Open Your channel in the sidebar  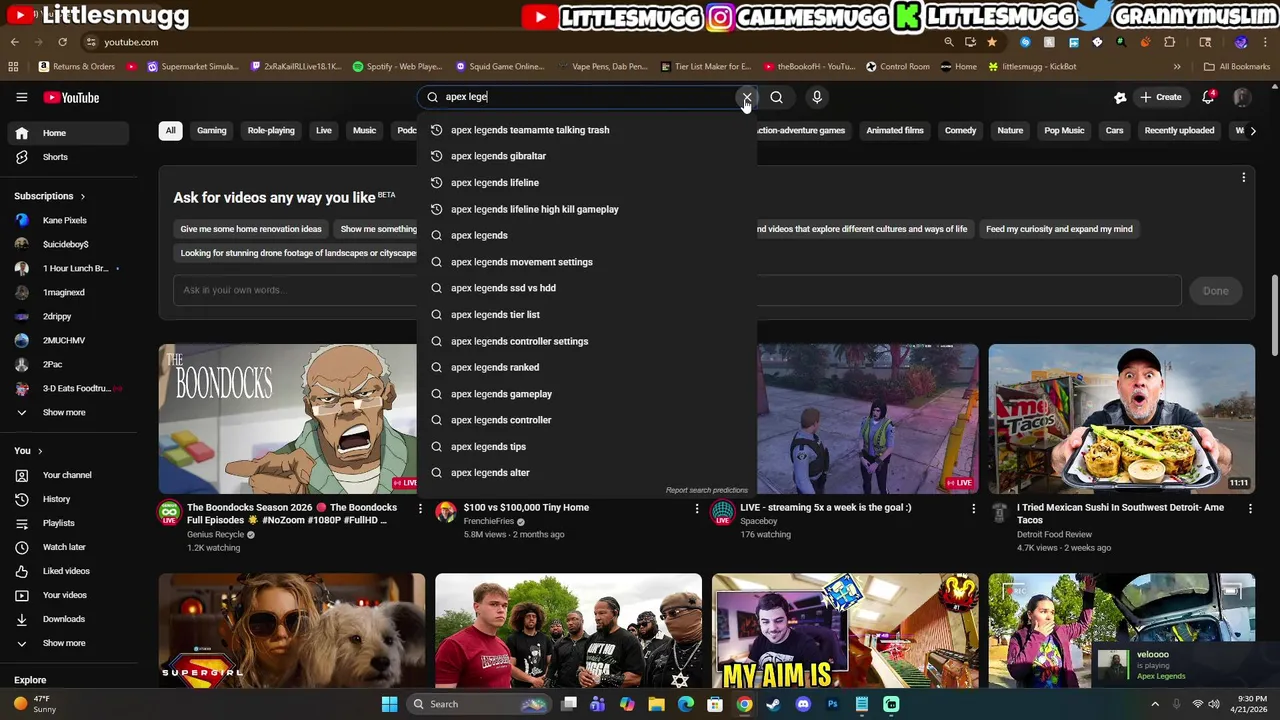pyautogui.click(x=68, y=475)
